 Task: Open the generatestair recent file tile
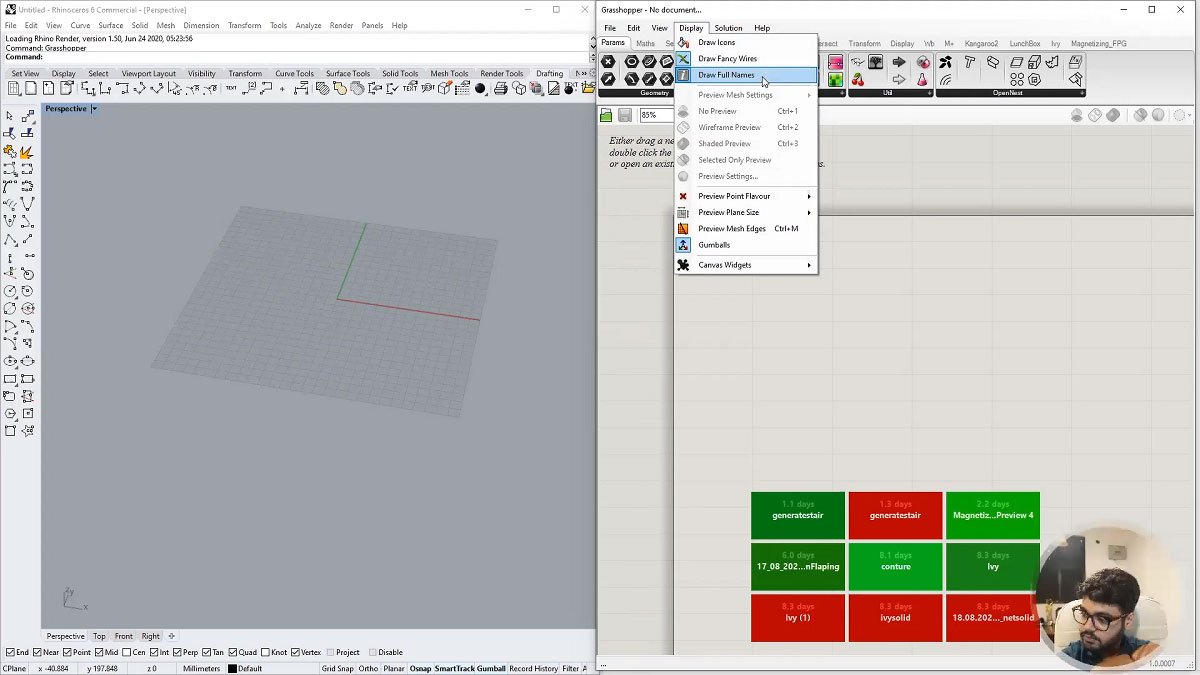797,515
